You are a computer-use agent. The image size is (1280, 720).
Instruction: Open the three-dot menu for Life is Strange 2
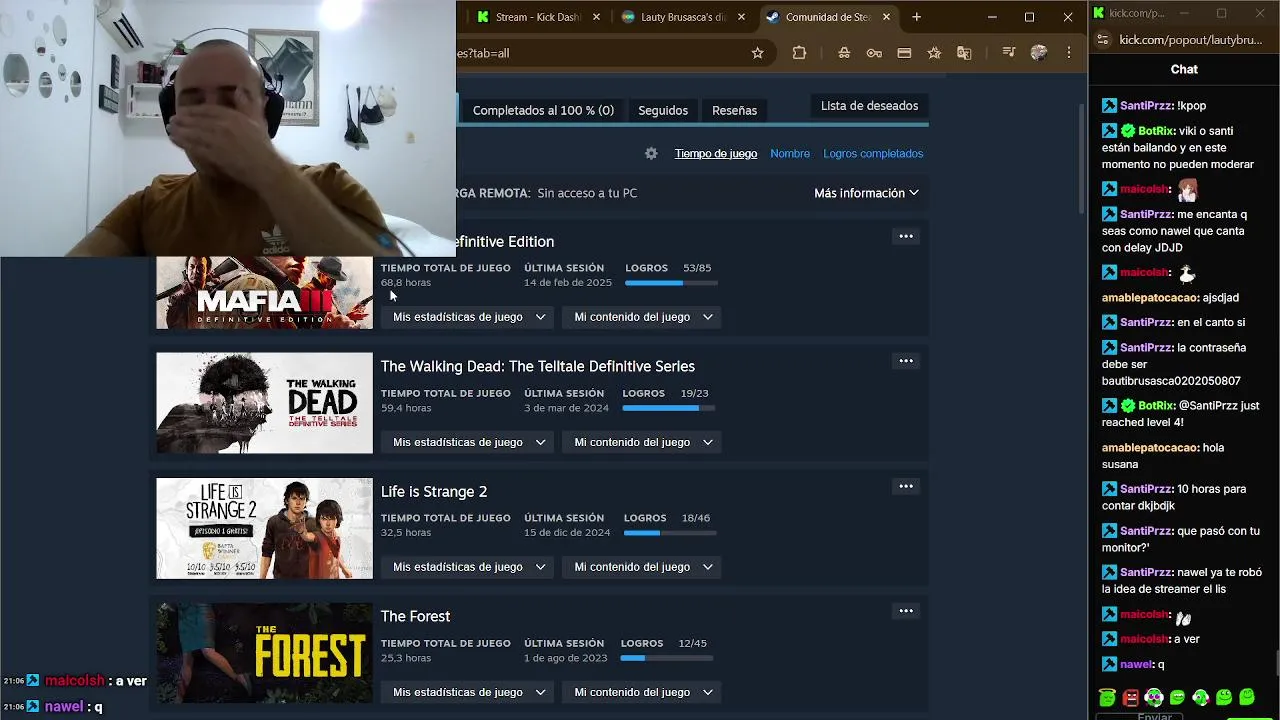906,486
